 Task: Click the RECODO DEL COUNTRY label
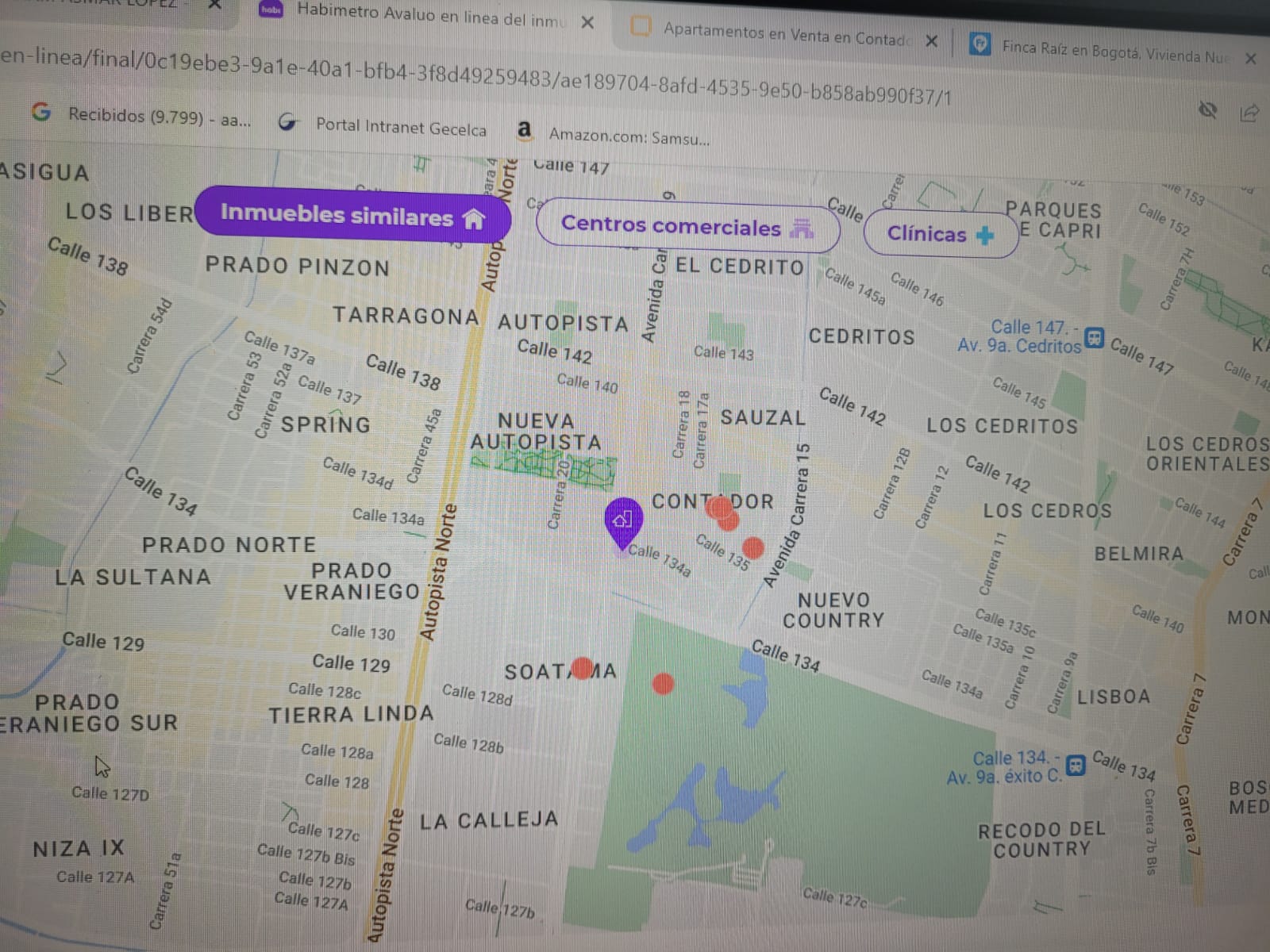point(1042,839)
